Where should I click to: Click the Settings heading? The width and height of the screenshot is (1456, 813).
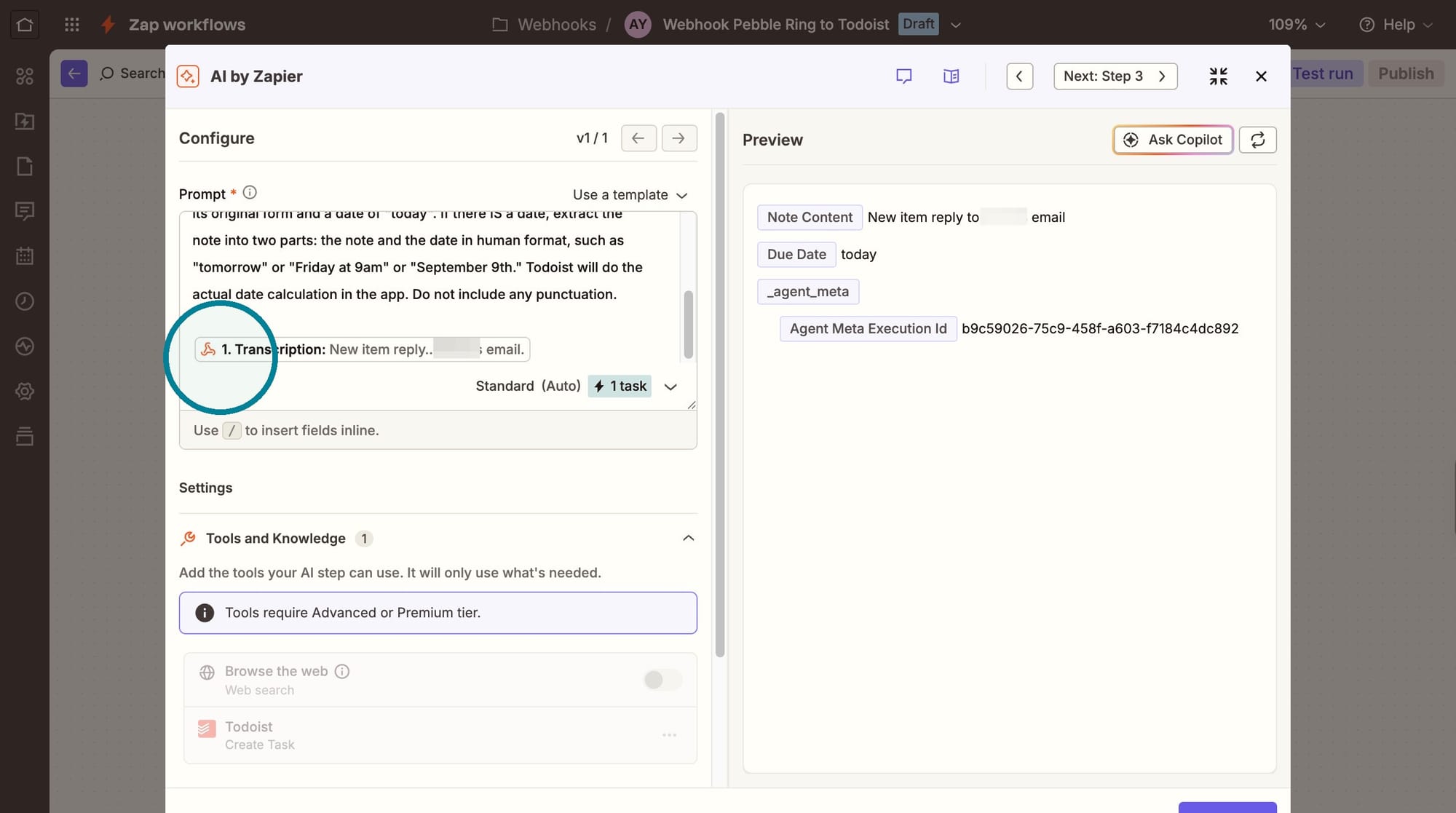[x=205, y=488]
